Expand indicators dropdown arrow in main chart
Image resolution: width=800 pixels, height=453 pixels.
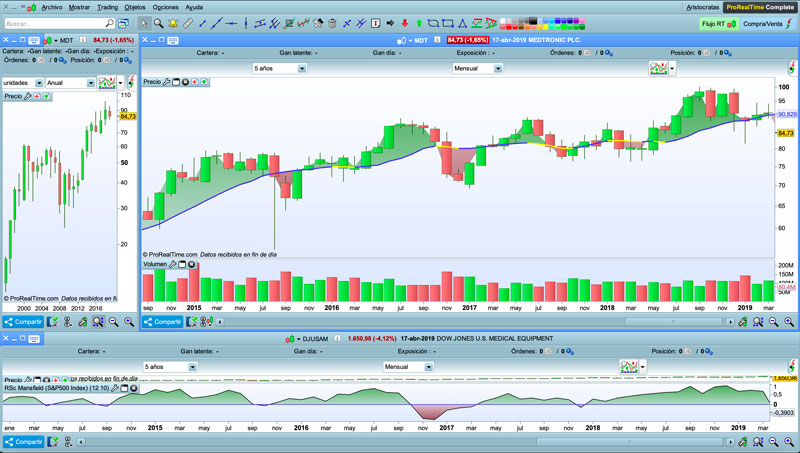pos(672,68)
